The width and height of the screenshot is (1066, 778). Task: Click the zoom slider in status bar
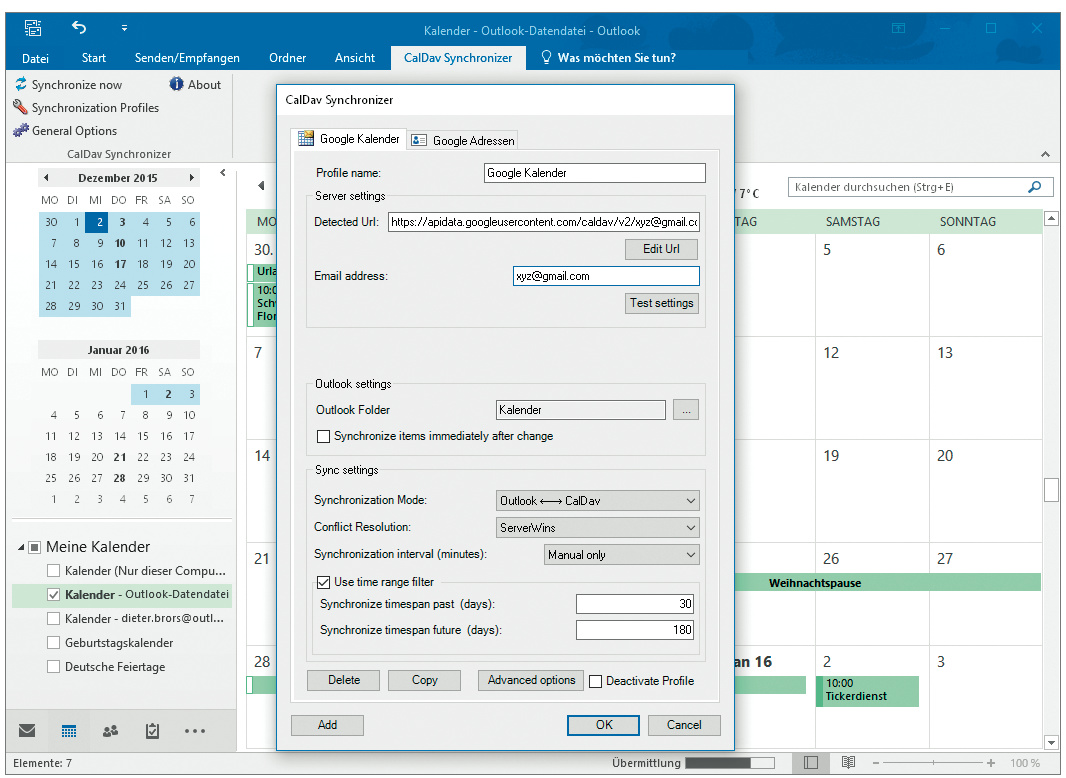coord(933,763)
